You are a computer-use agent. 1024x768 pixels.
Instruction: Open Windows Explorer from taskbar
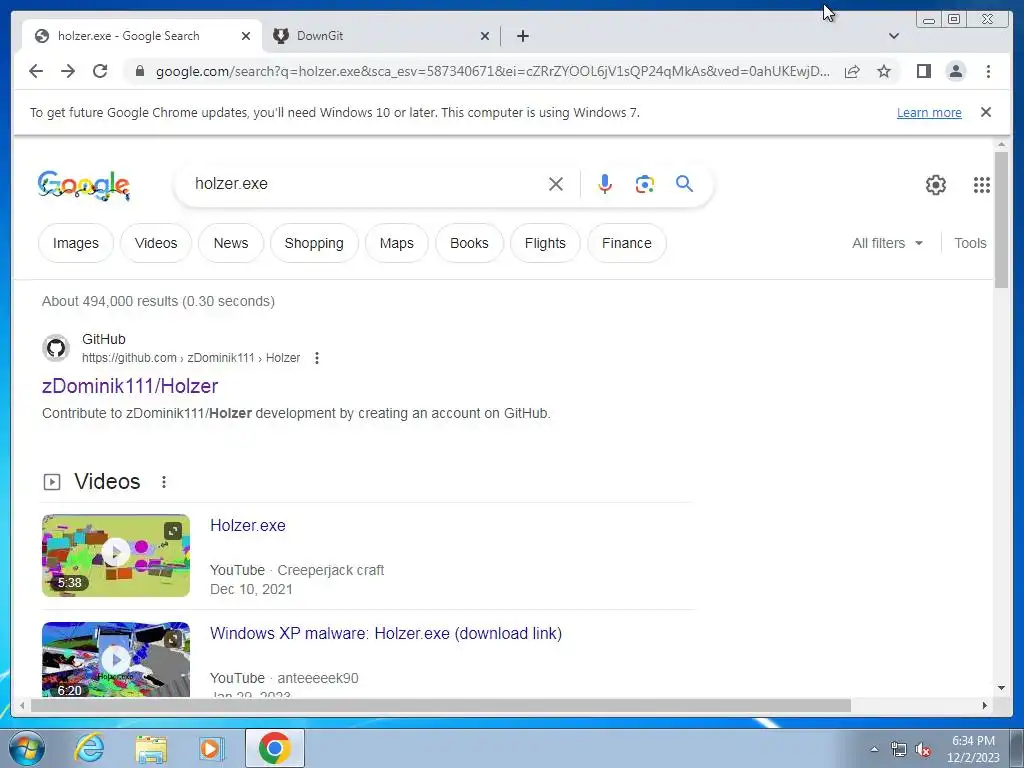click(151, 748)
